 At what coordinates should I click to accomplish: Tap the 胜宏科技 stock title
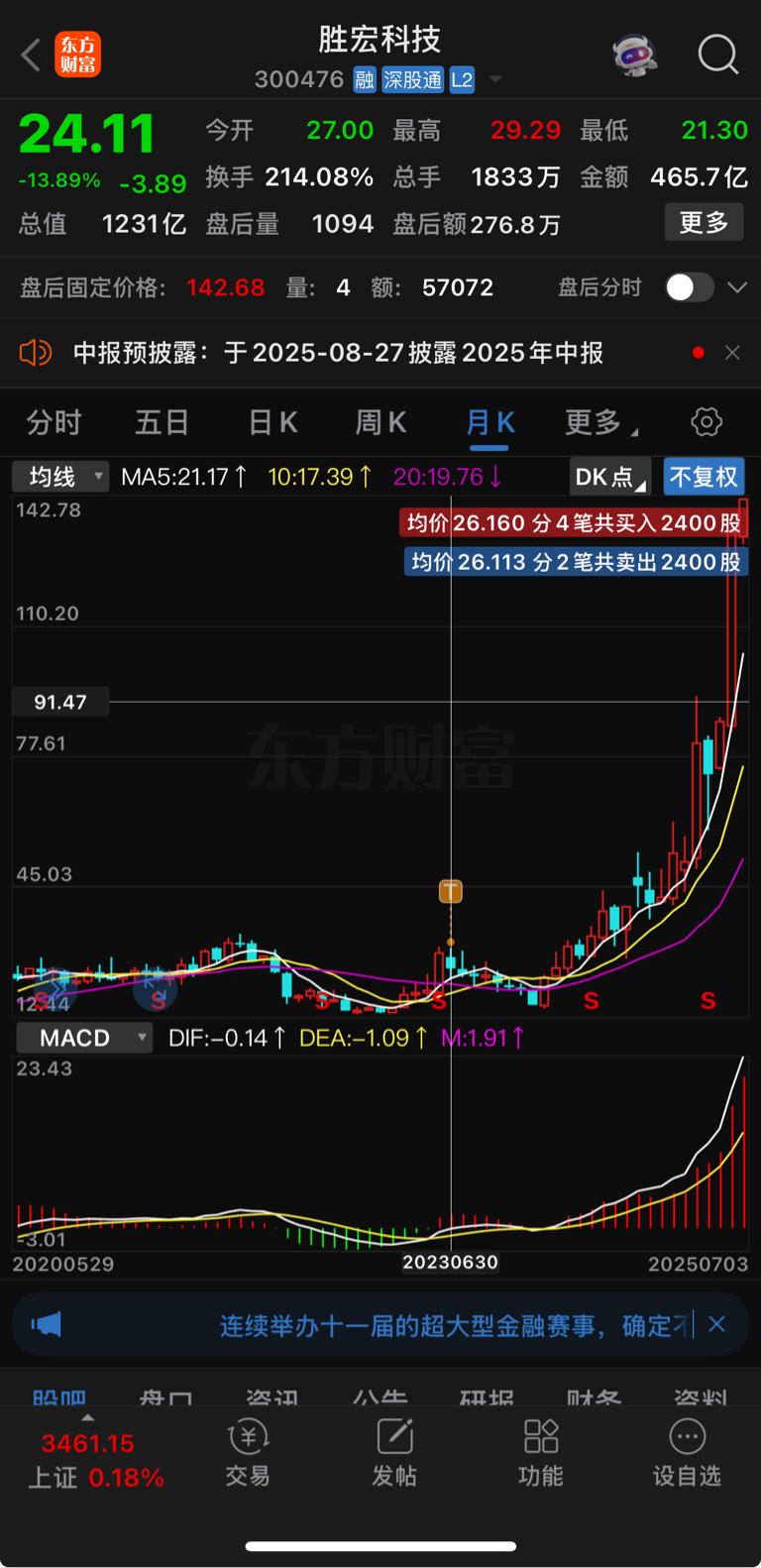point(380,40)
